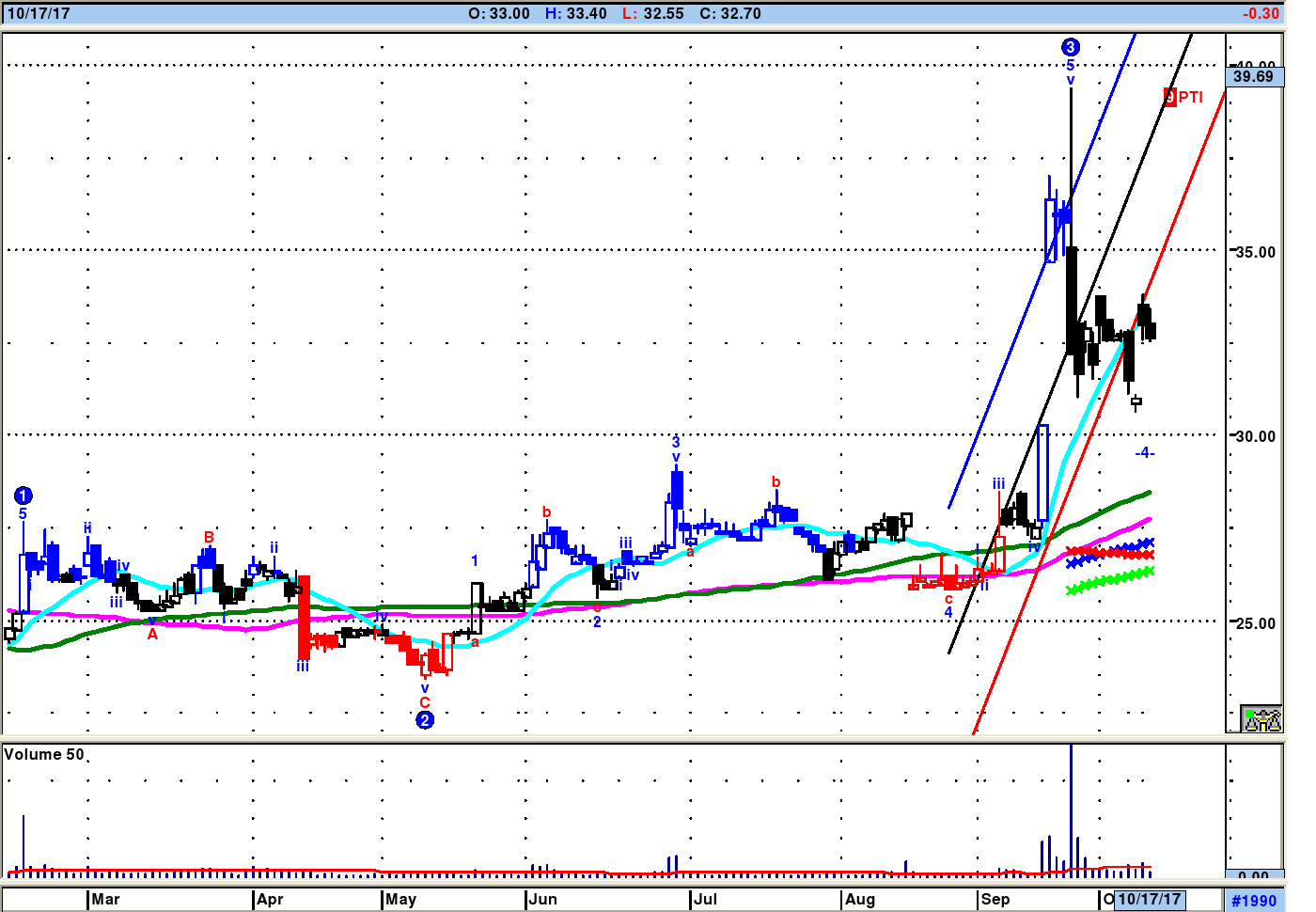Screen dimensions: 1316x912
Task: Click blue circled wave 3 marker
Action: click(1070, 47)
